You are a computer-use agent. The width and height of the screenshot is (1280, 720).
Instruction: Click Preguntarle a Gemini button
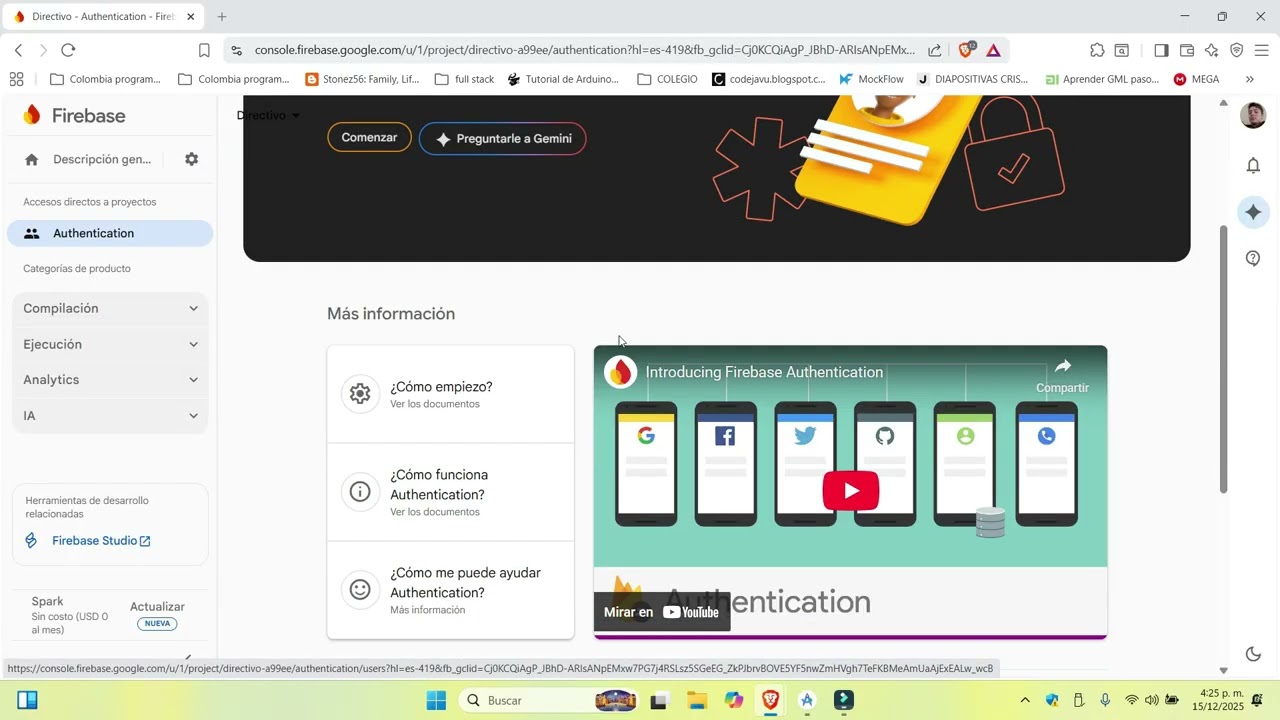click(502, 139)
